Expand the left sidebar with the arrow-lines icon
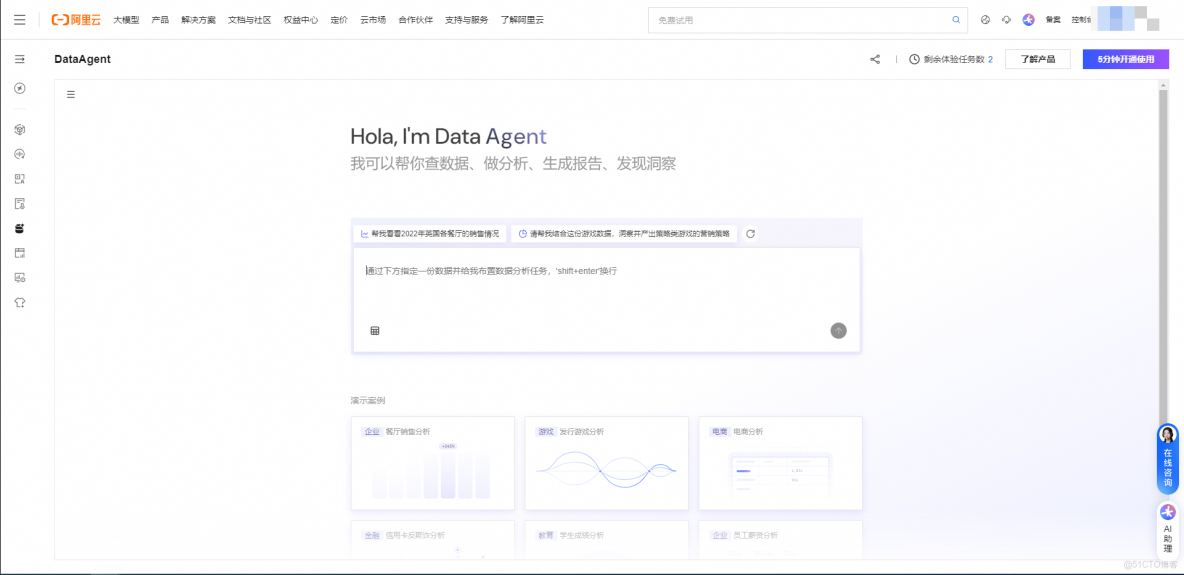 pos(20,59)
